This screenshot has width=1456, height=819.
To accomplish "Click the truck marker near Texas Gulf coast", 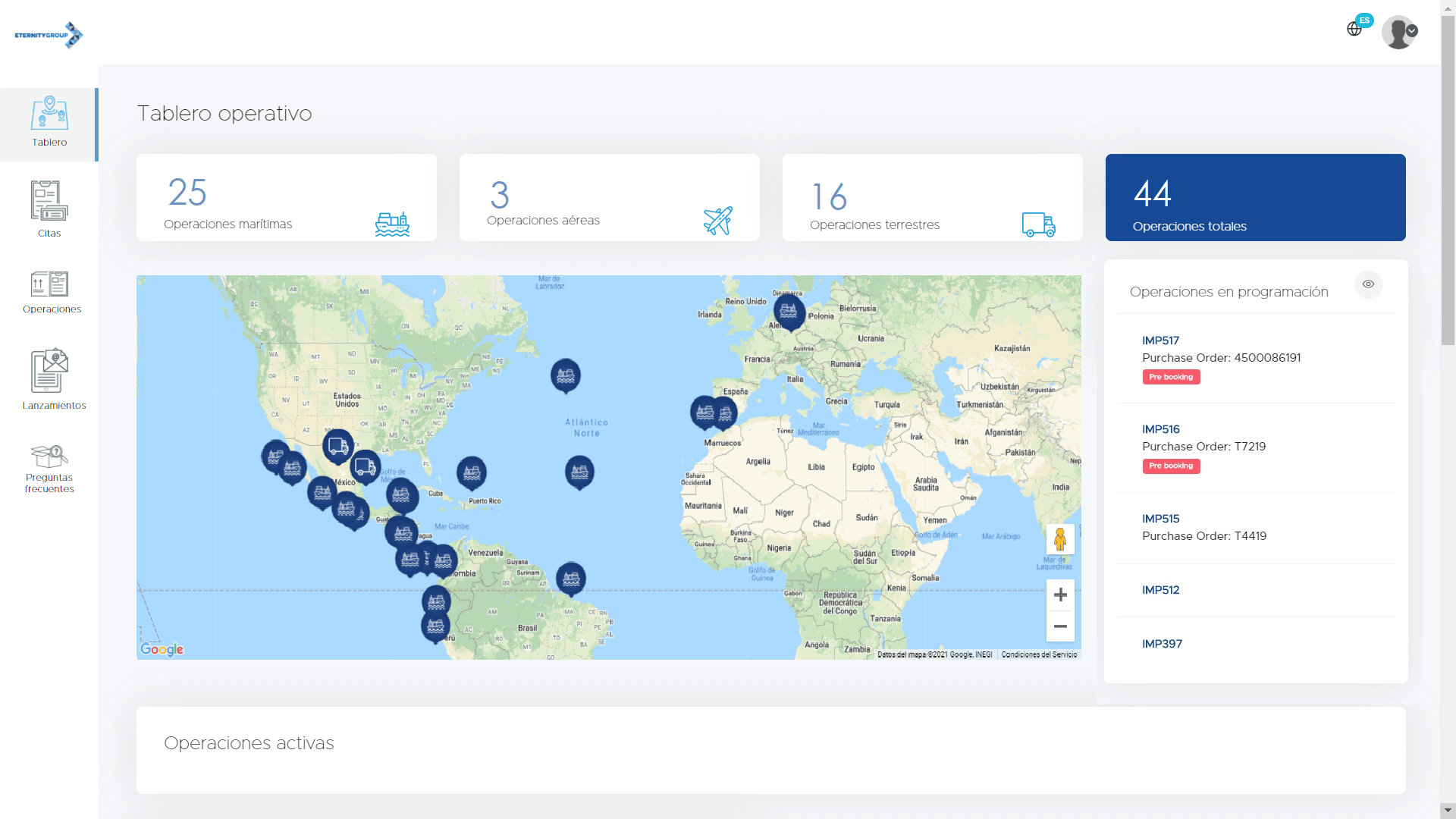I will 365,466.
